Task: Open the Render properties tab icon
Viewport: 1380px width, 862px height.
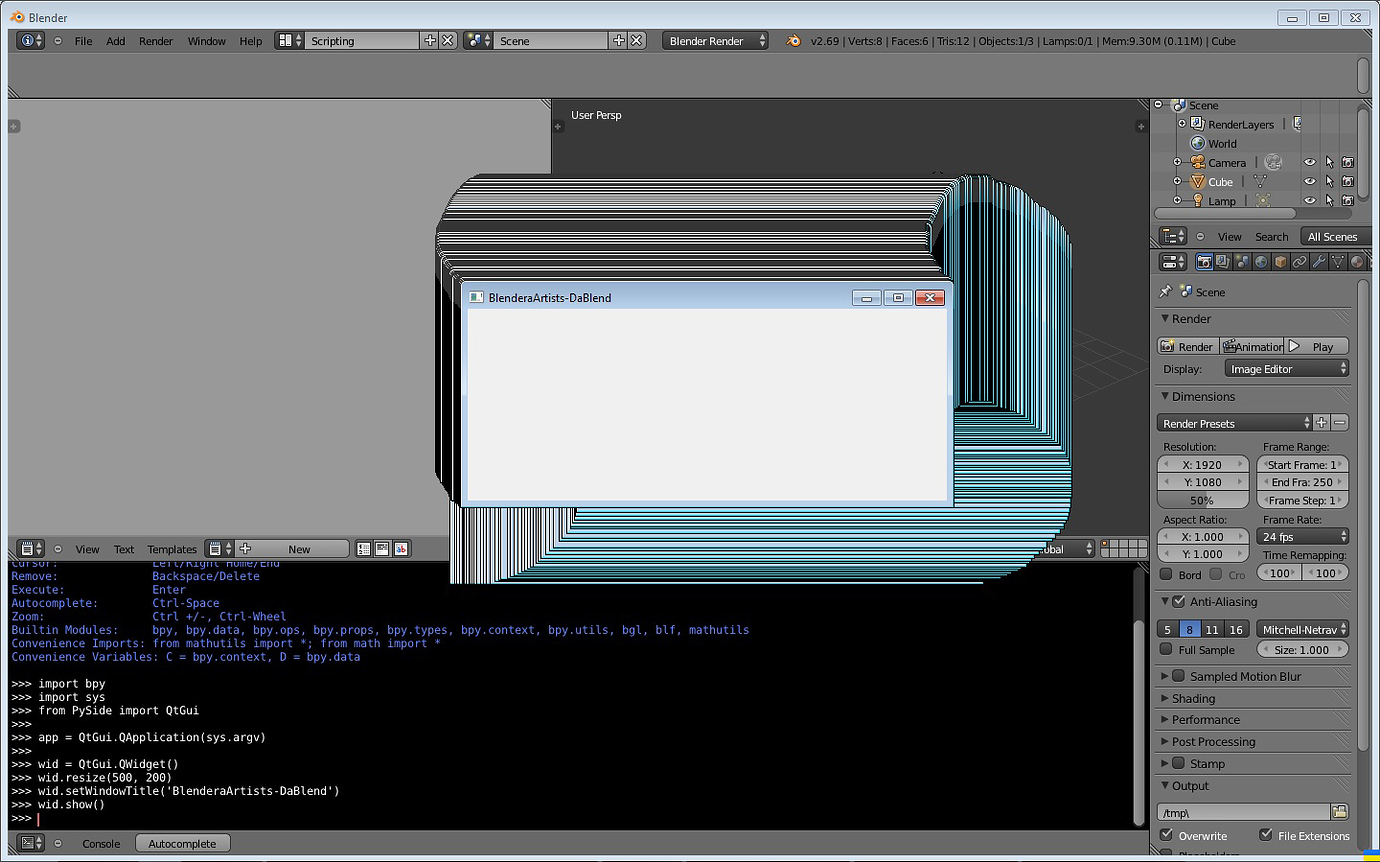Action: [1204, 262]
